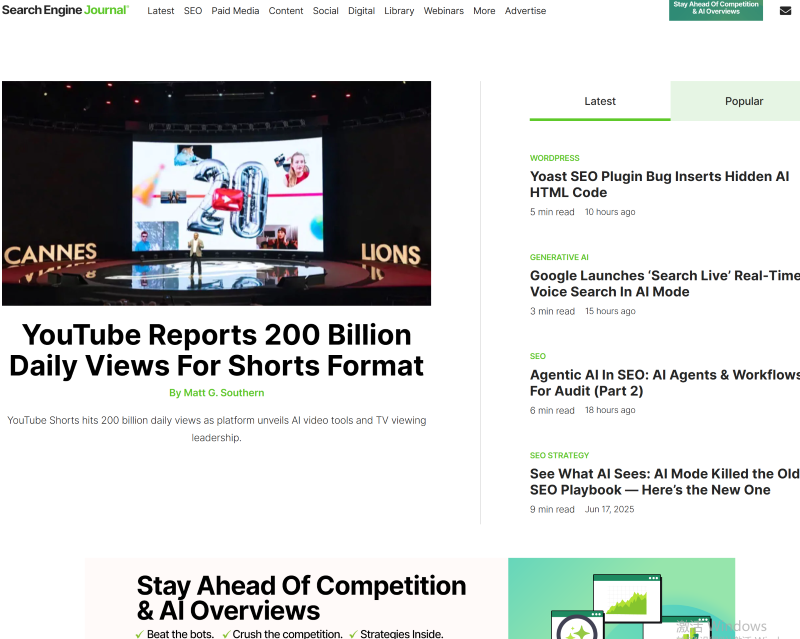
Task: Open the YouTube Reports 200 Billion headline
Action: [216, 350]
